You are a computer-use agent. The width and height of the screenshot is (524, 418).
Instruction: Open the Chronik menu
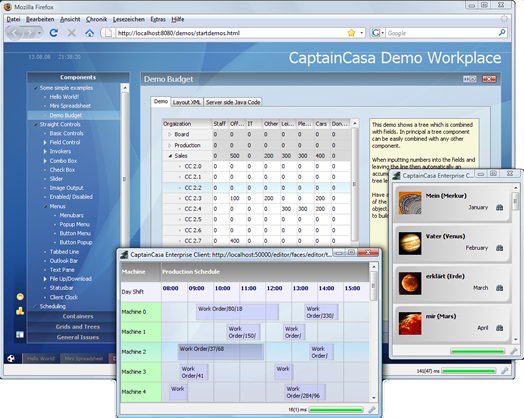click(96, 19)
